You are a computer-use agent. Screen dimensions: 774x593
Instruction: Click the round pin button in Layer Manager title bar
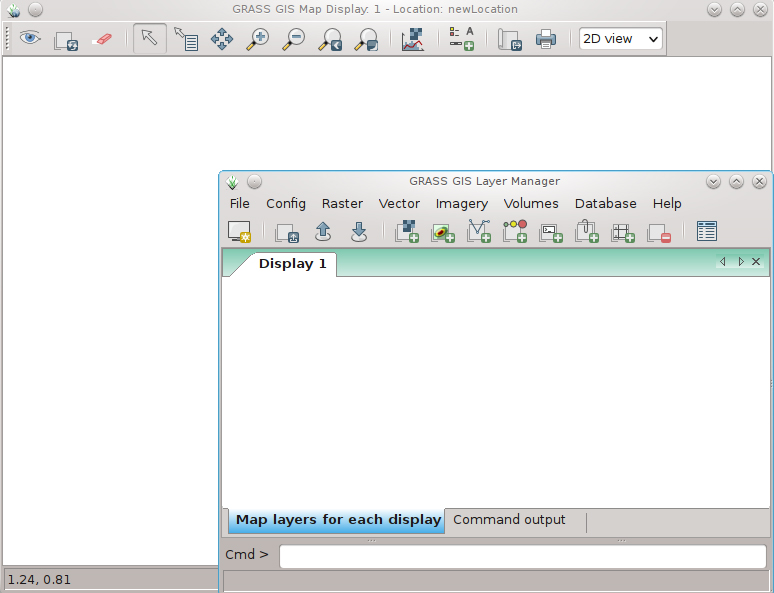point(254,182)
